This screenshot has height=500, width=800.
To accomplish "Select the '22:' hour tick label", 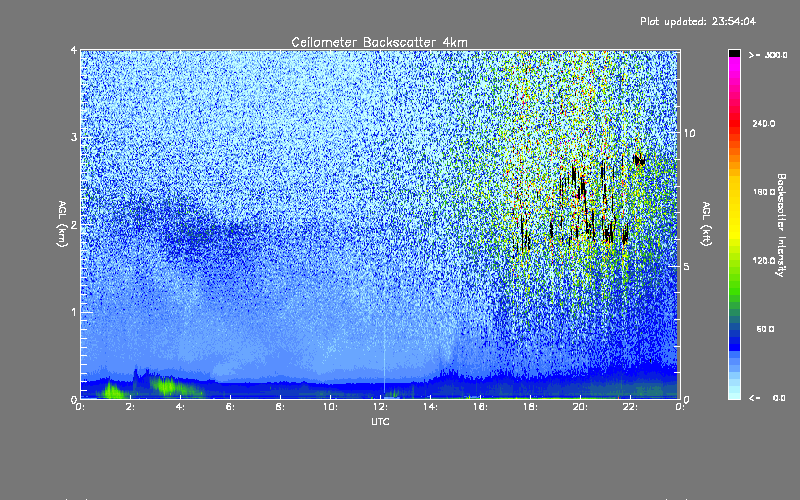I will pos(631,407).
